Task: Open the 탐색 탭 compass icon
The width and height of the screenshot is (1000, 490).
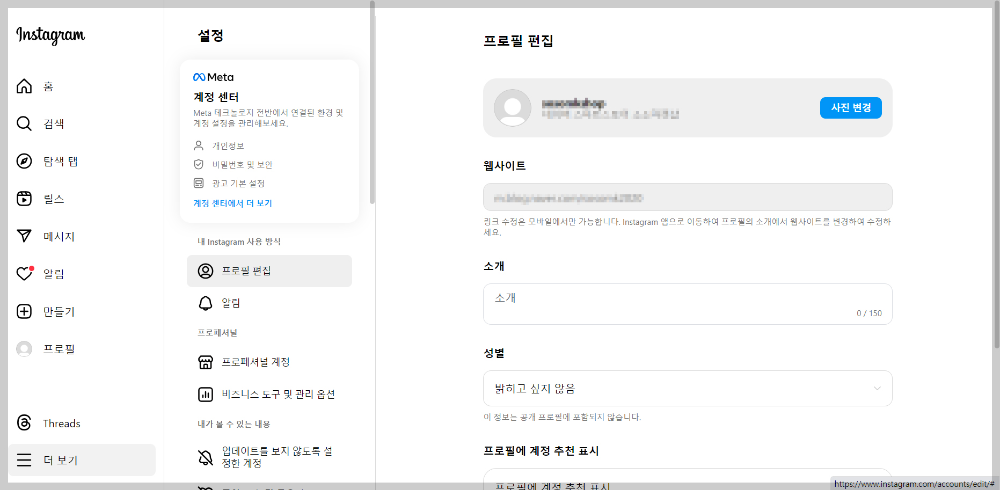Action: (x=24, y=161)
